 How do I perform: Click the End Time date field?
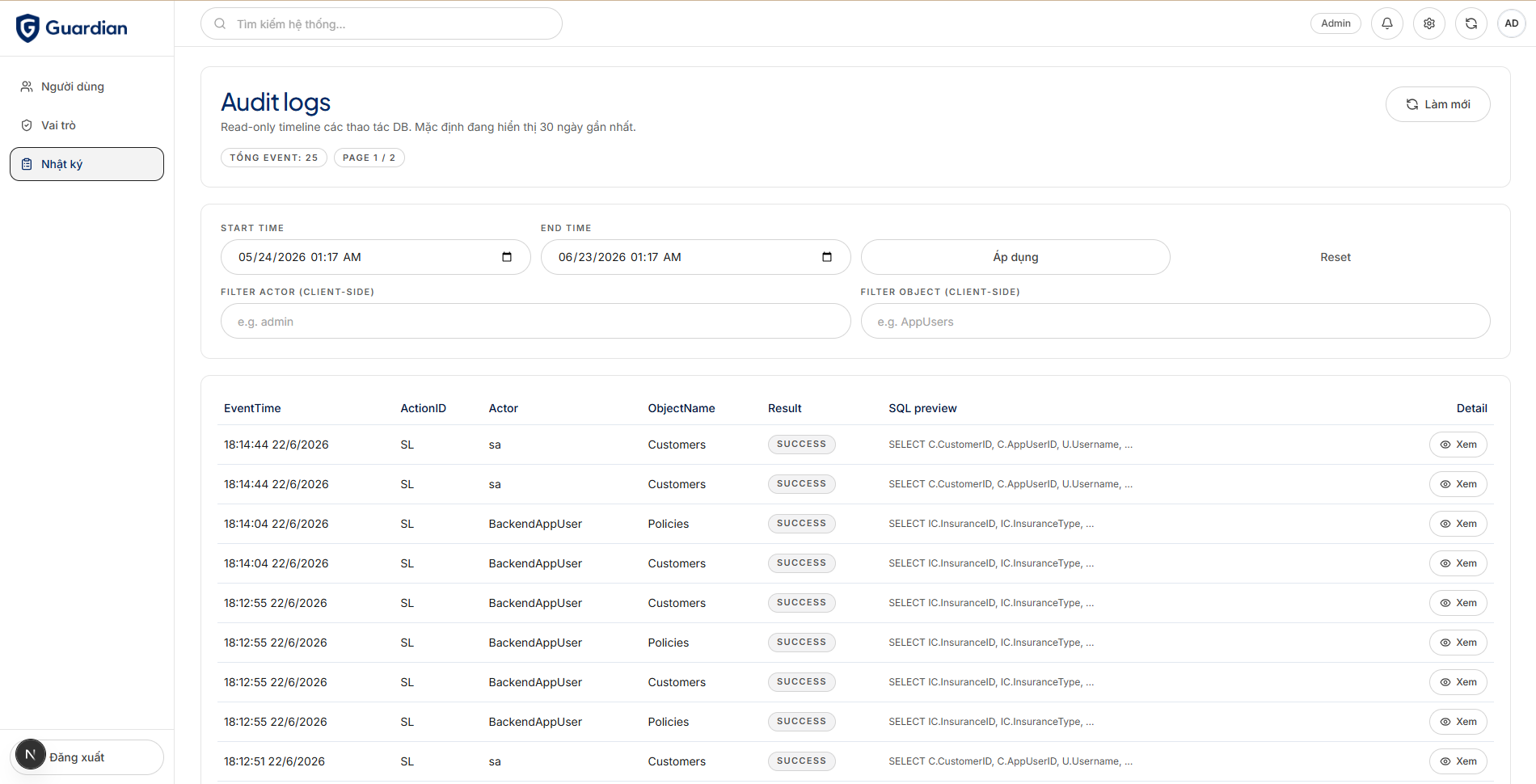pyautogui.click(x=695, y=257)
